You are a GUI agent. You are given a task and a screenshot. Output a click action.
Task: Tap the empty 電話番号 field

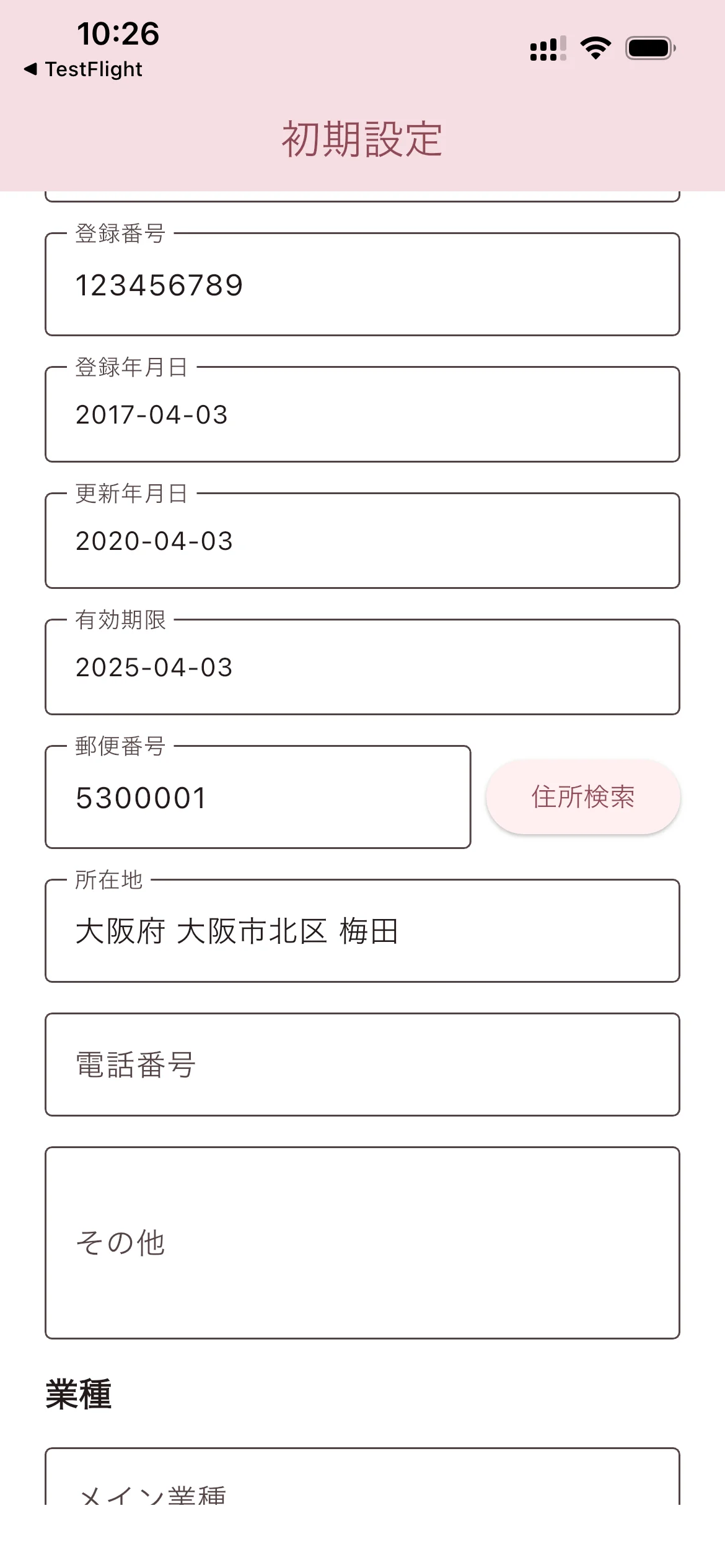tap(362, 1065)
